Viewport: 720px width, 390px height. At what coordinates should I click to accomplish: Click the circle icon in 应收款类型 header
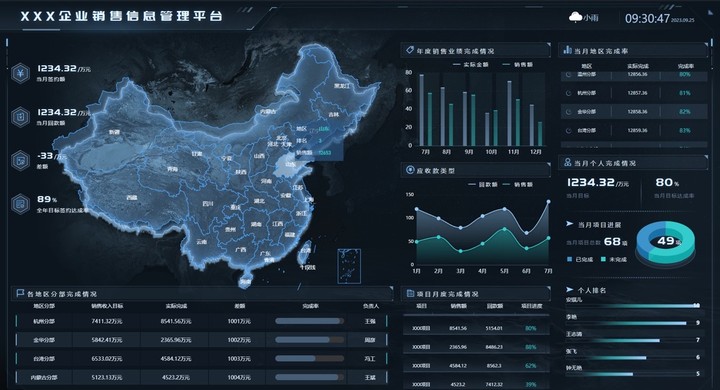[x=410, y=170]
